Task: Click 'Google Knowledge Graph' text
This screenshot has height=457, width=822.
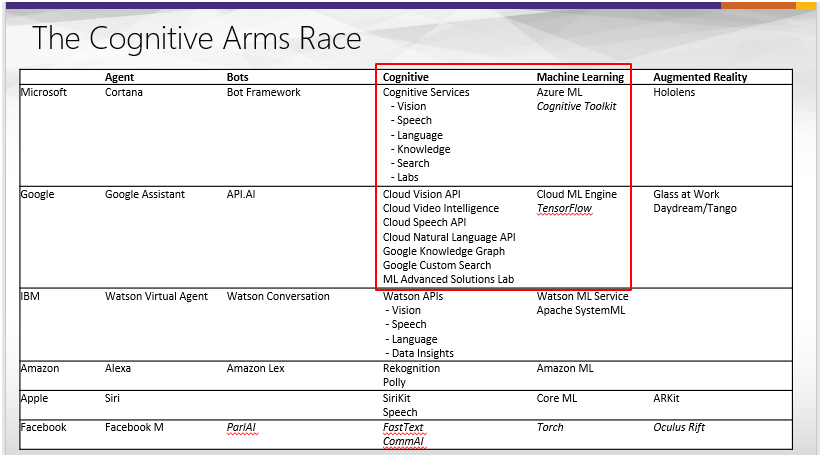Action: coord(444,252)
